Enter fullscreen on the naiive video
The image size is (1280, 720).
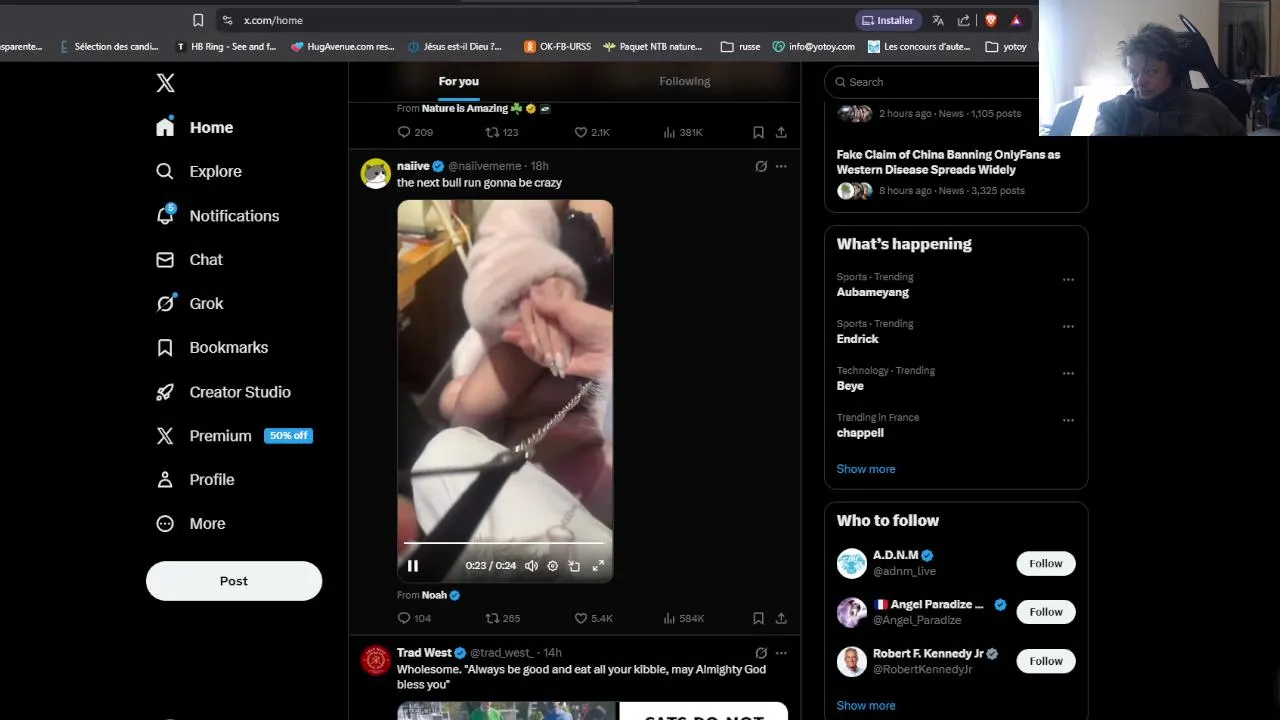[598, 566]
